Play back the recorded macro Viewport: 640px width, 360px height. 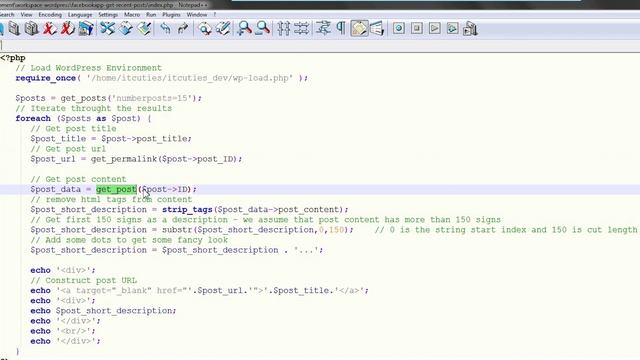(x=435, y=29)
